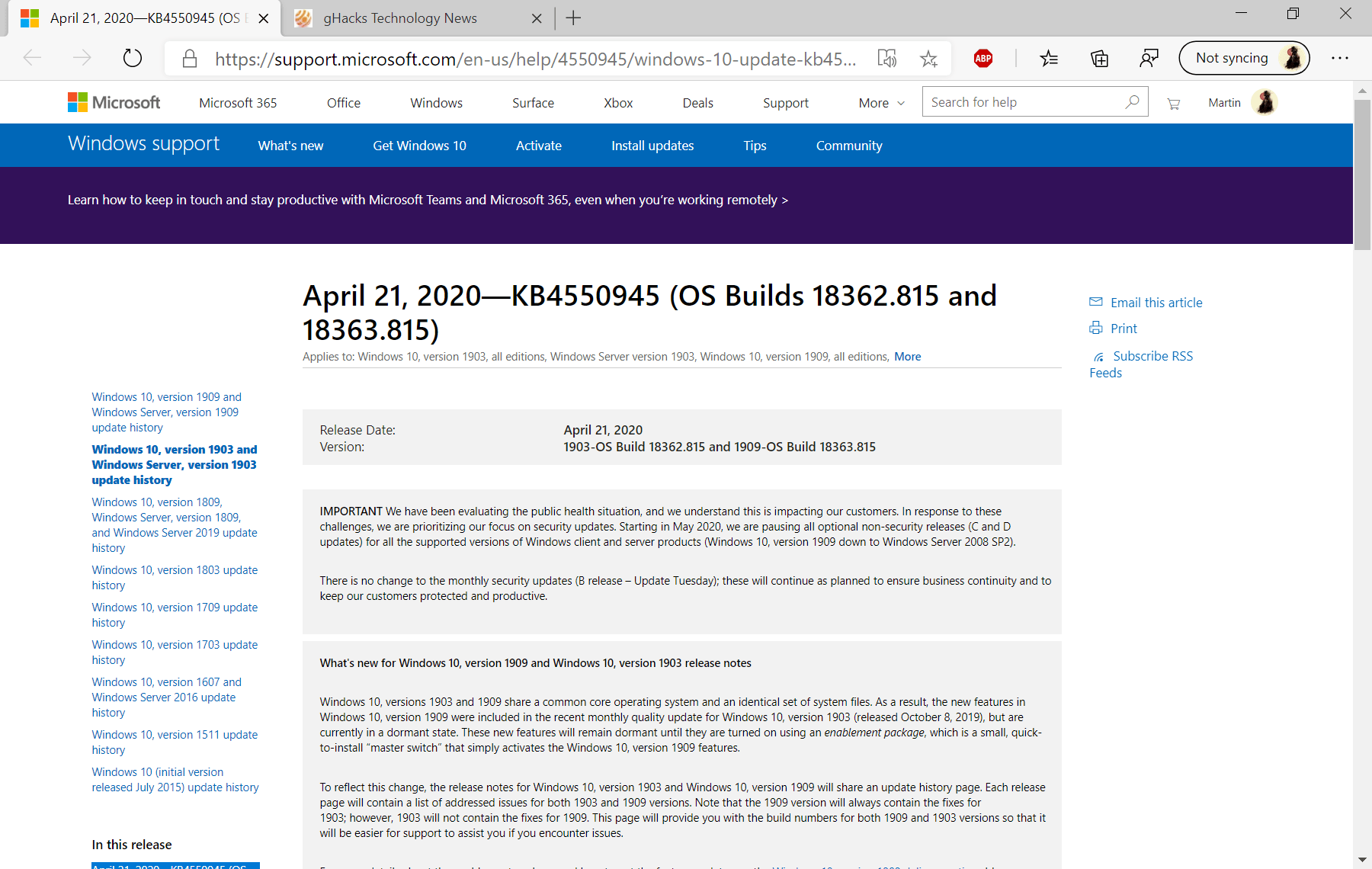The image size is (1372, 869).
Task: Expand the Applies to More link
Action: tap(907, 357)
